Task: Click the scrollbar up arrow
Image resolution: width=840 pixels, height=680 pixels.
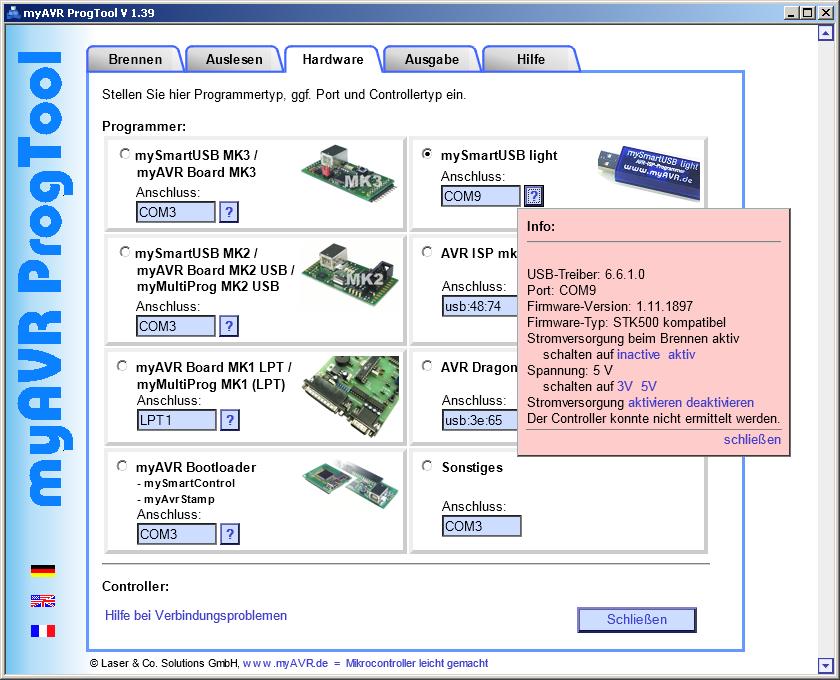Action: pyautogui.click(x=826, y=33)
